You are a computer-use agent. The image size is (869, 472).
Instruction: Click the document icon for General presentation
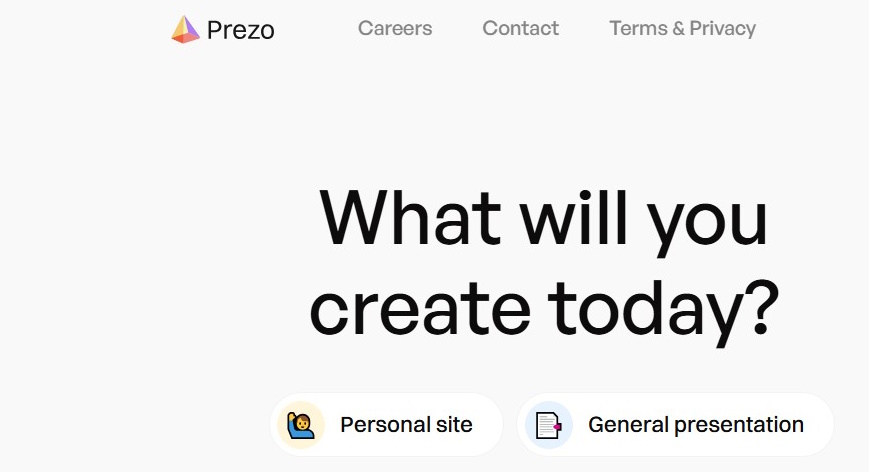(x=549, y=425)
